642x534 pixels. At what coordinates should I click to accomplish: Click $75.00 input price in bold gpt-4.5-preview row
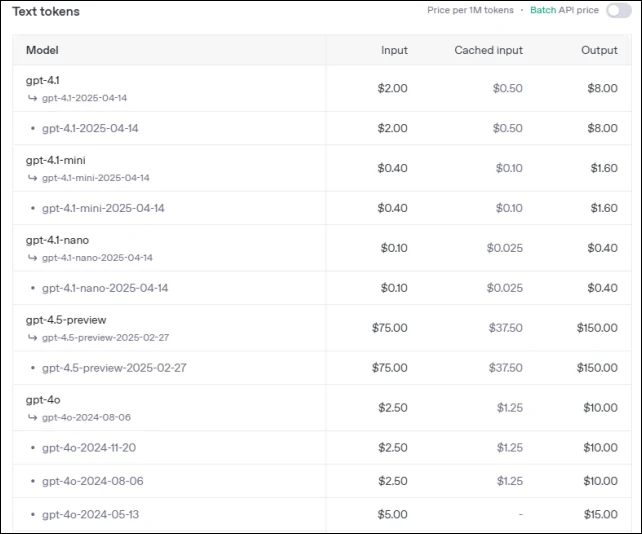(x=389, y=328)
